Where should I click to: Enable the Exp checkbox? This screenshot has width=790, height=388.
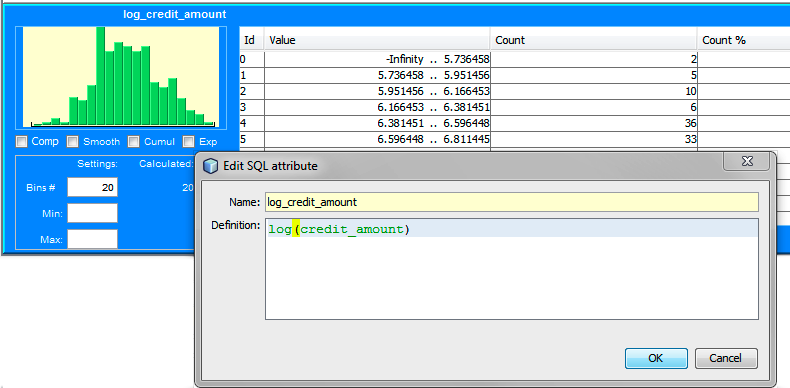pyautogui.click(x=188, y=142)
